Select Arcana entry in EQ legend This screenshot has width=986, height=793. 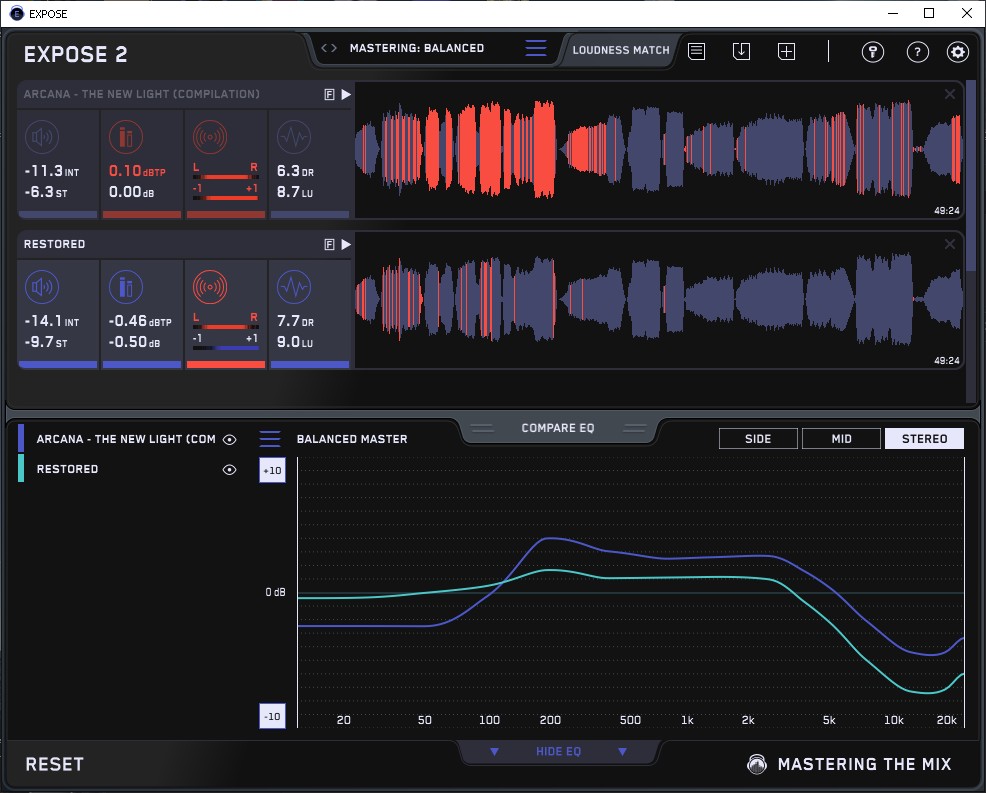[126, 439]
